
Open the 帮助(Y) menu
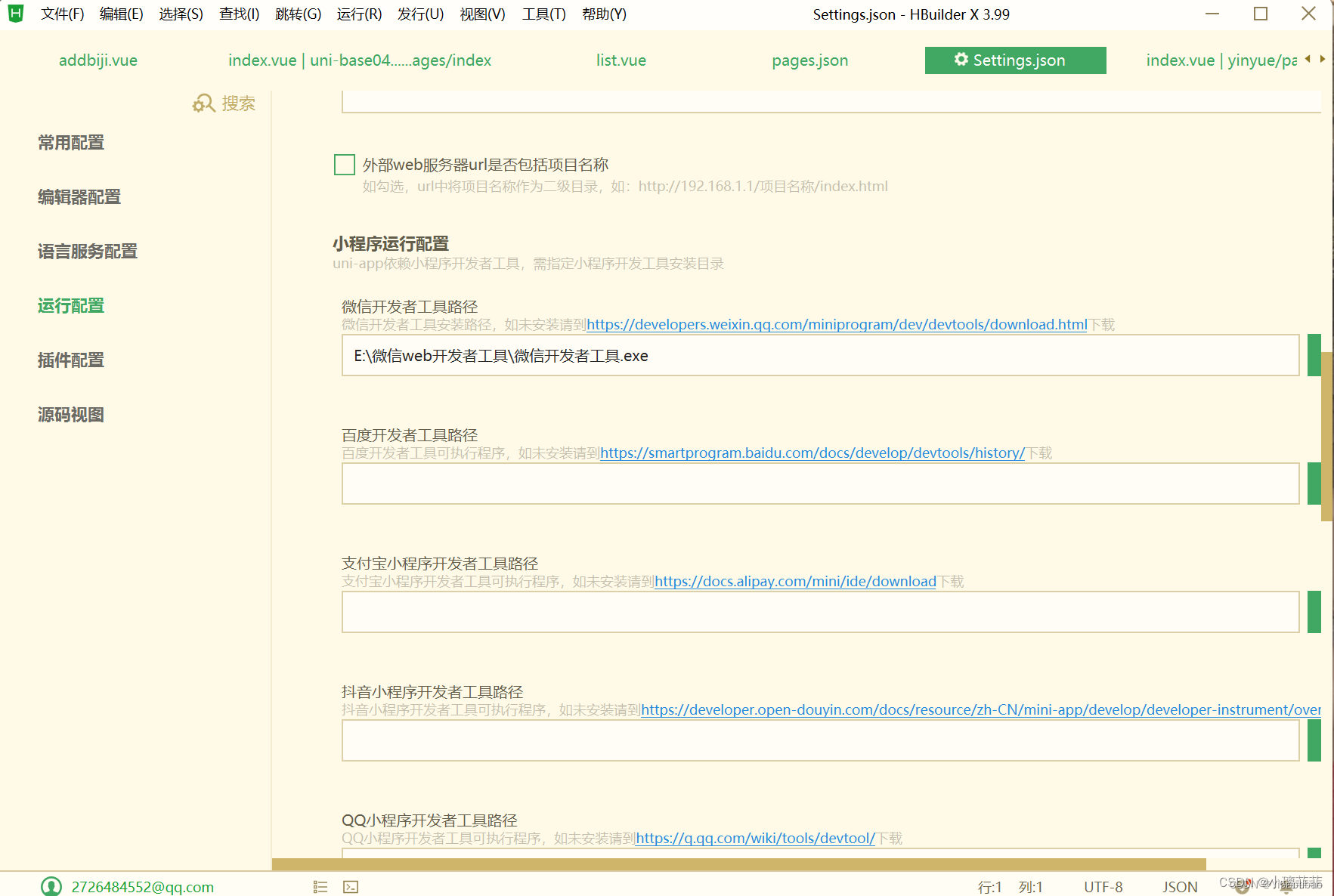(604, 14)
